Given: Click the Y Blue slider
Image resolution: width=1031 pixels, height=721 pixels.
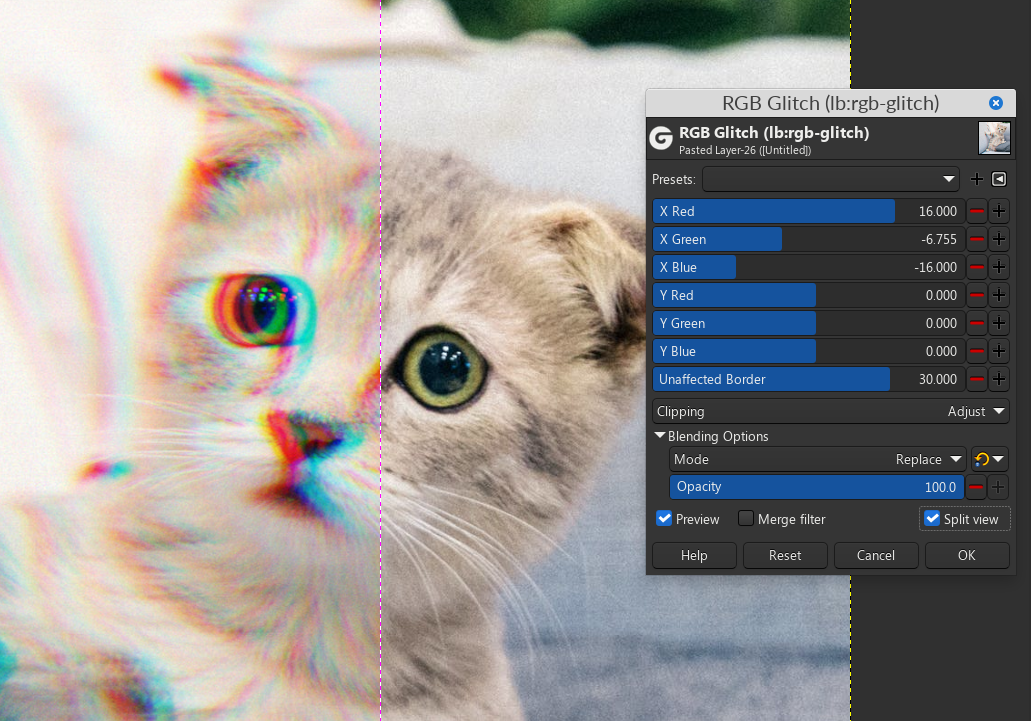Looking at the screenshot, I should coord(809,352).
